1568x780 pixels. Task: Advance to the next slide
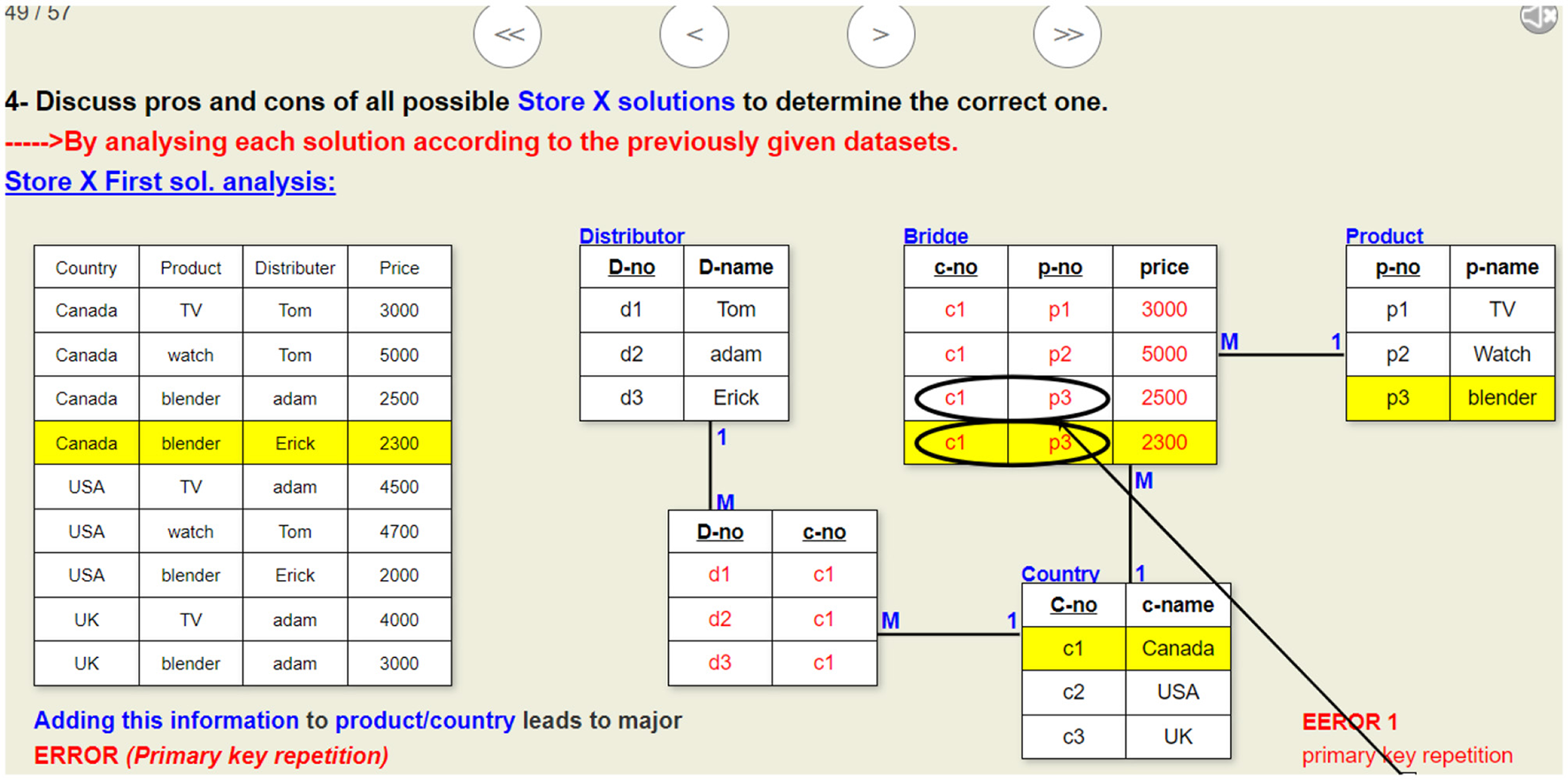coord(880,34)
